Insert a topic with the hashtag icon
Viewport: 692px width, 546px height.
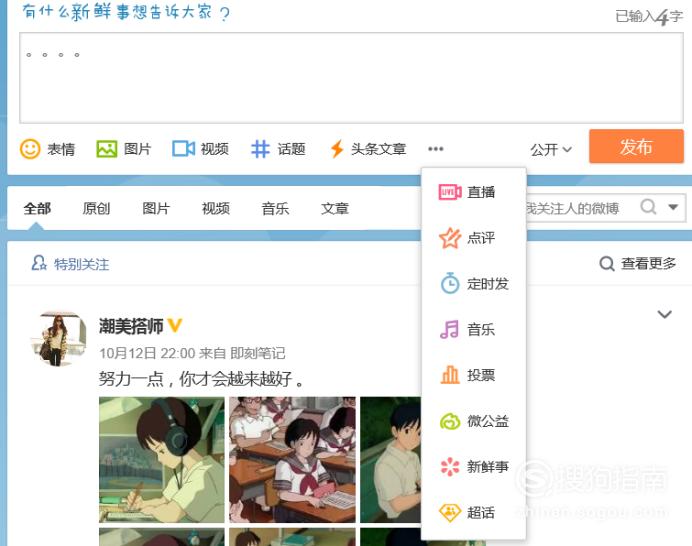tap(260, 149)
